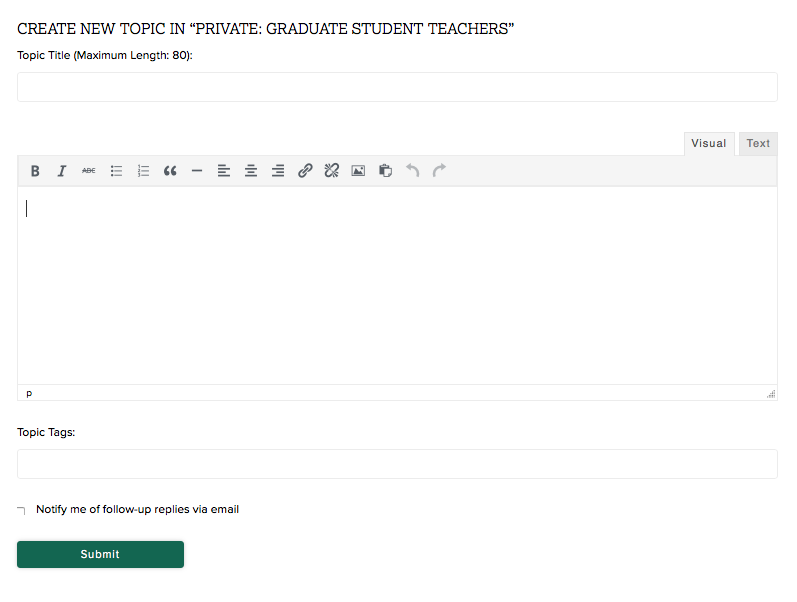
Task: Focus the Topic Tags input field
Action: (397, 464)
